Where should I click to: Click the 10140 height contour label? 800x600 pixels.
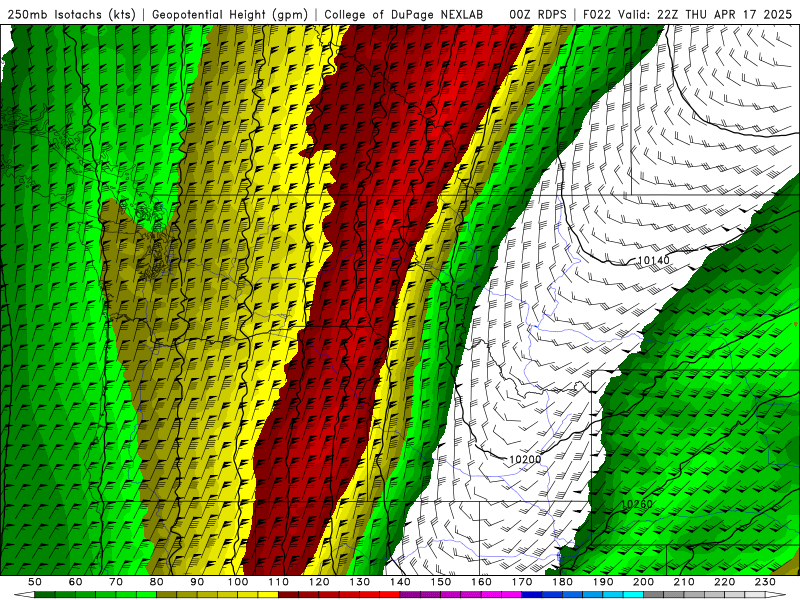click(x=654, y=261)
